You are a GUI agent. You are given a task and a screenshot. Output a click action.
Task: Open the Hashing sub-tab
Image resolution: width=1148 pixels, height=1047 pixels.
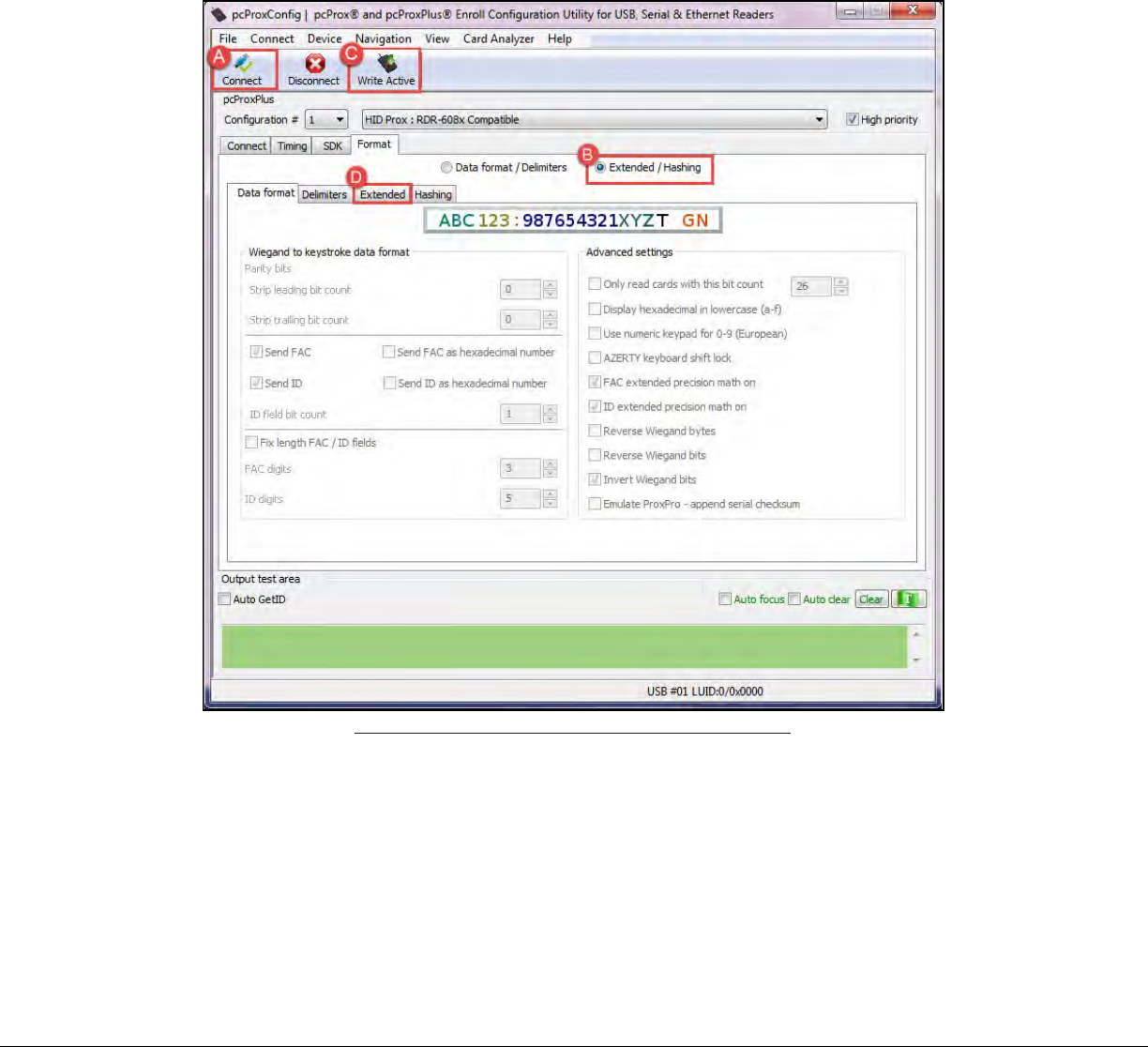tap(433, 195)
